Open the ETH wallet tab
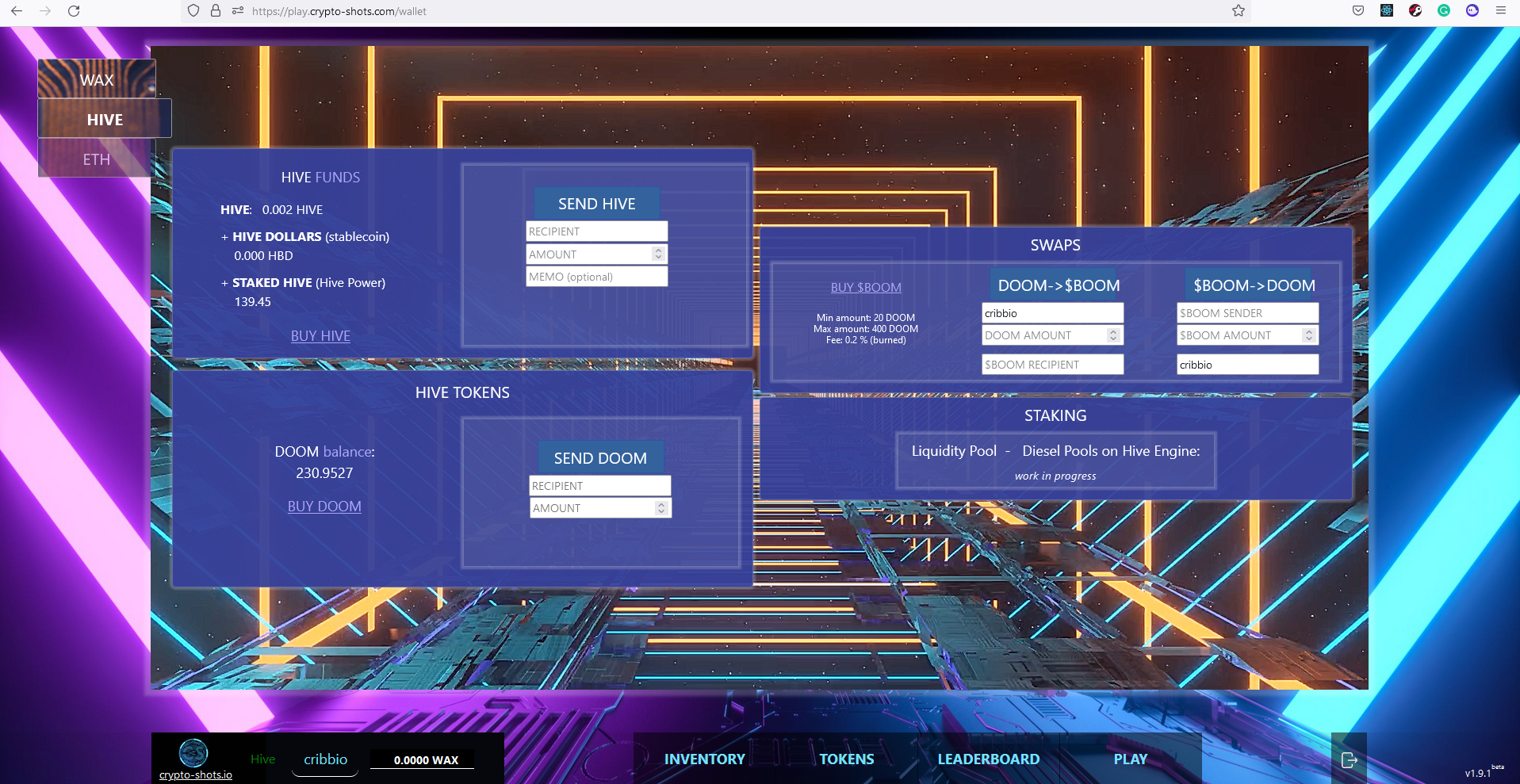 pyautogui.click(x=97, y=159)
